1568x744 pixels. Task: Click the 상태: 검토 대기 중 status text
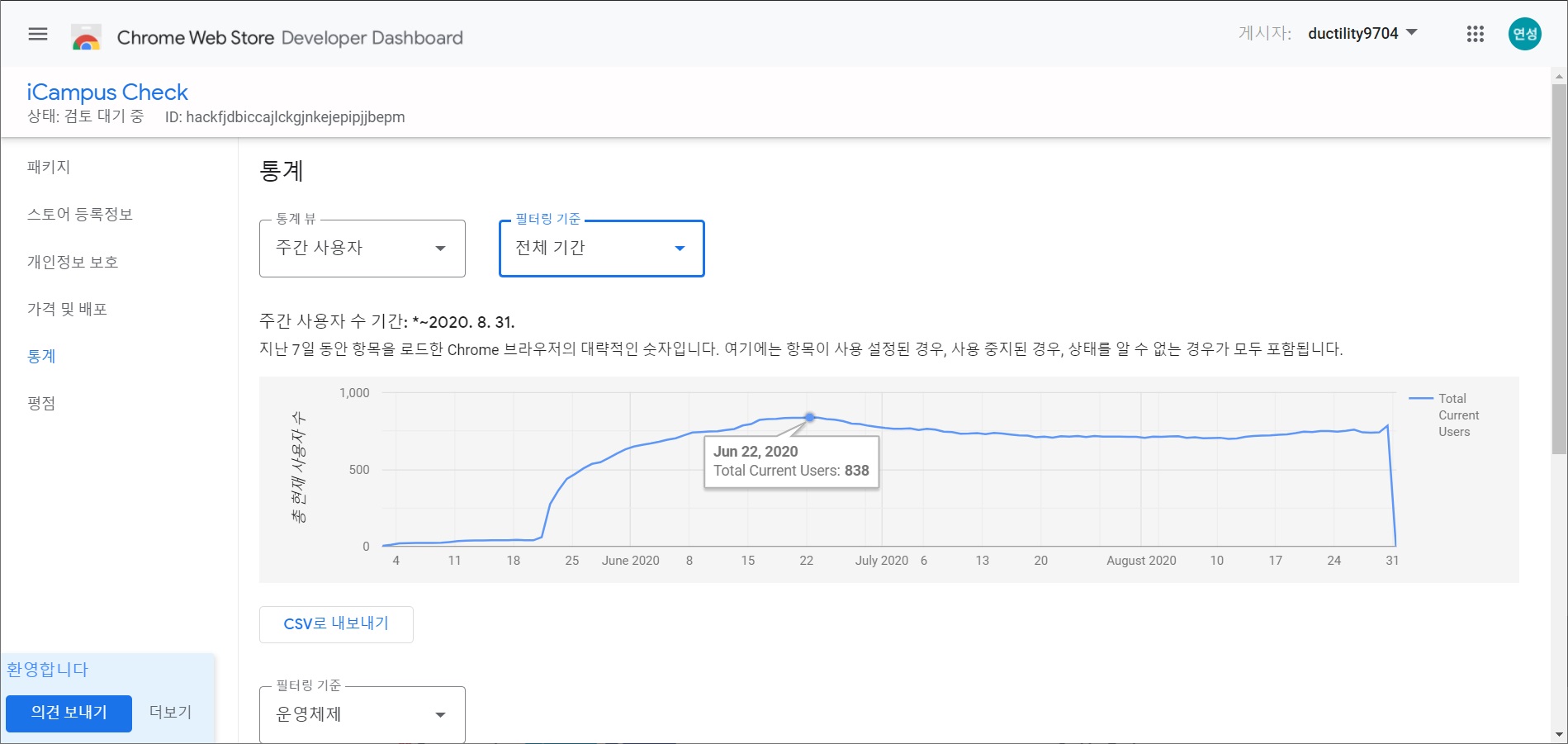tap(85, 116)
